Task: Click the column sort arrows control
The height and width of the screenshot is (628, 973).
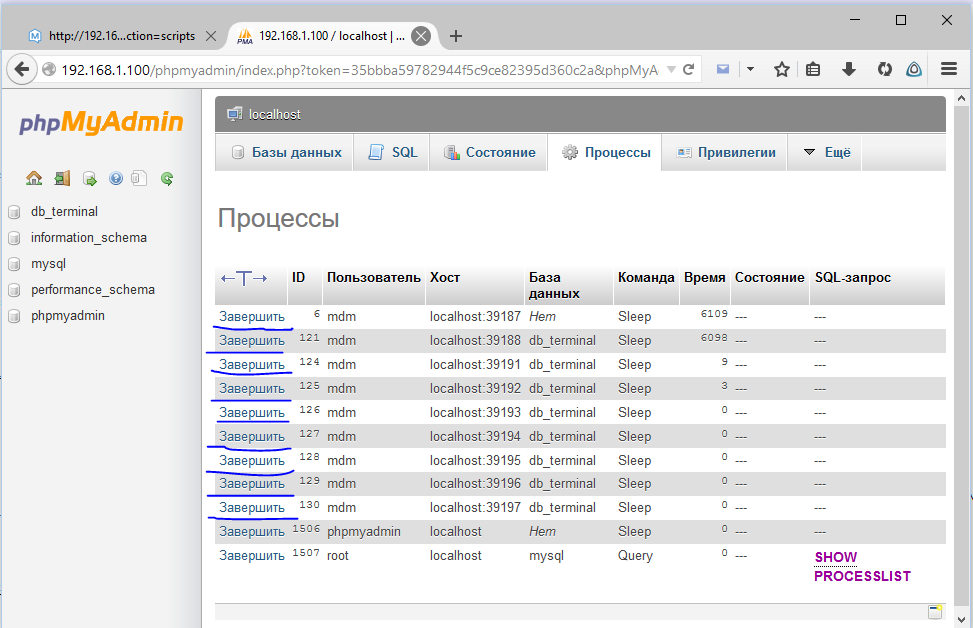Action: (244, 278)
